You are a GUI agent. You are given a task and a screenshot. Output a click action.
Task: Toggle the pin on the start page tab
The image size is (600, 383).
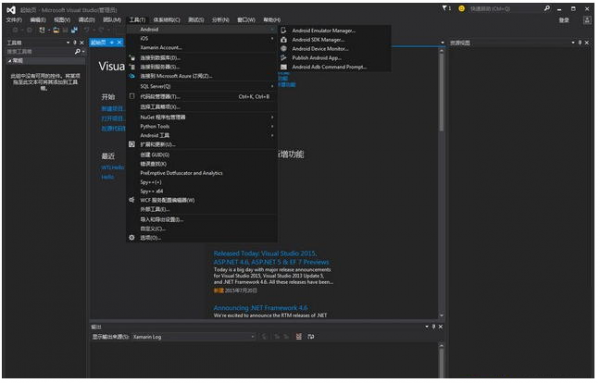coord(112,43)
